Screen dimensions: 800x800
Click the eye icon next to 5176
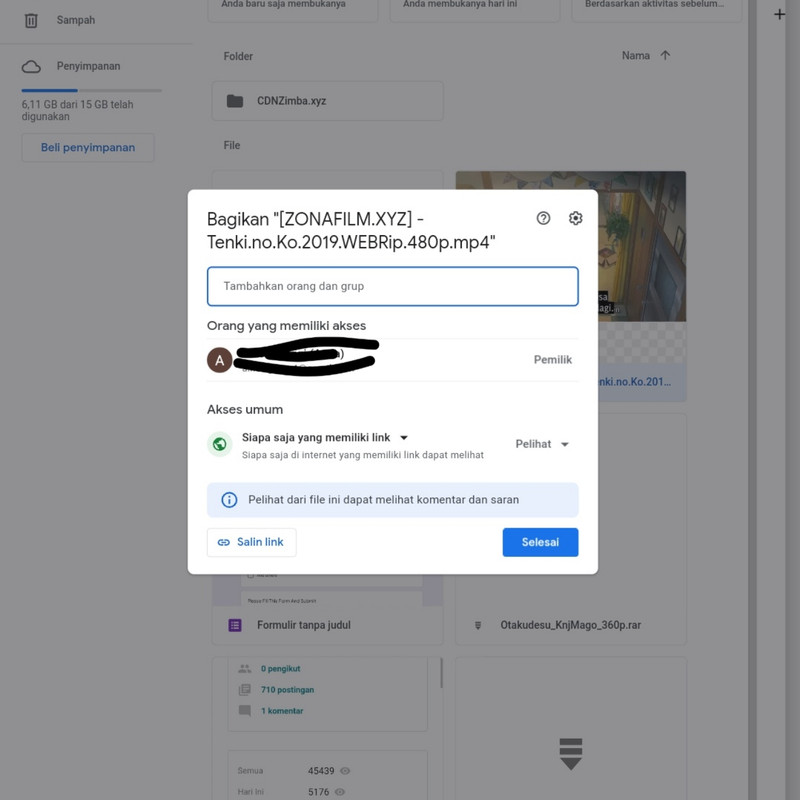340,792
